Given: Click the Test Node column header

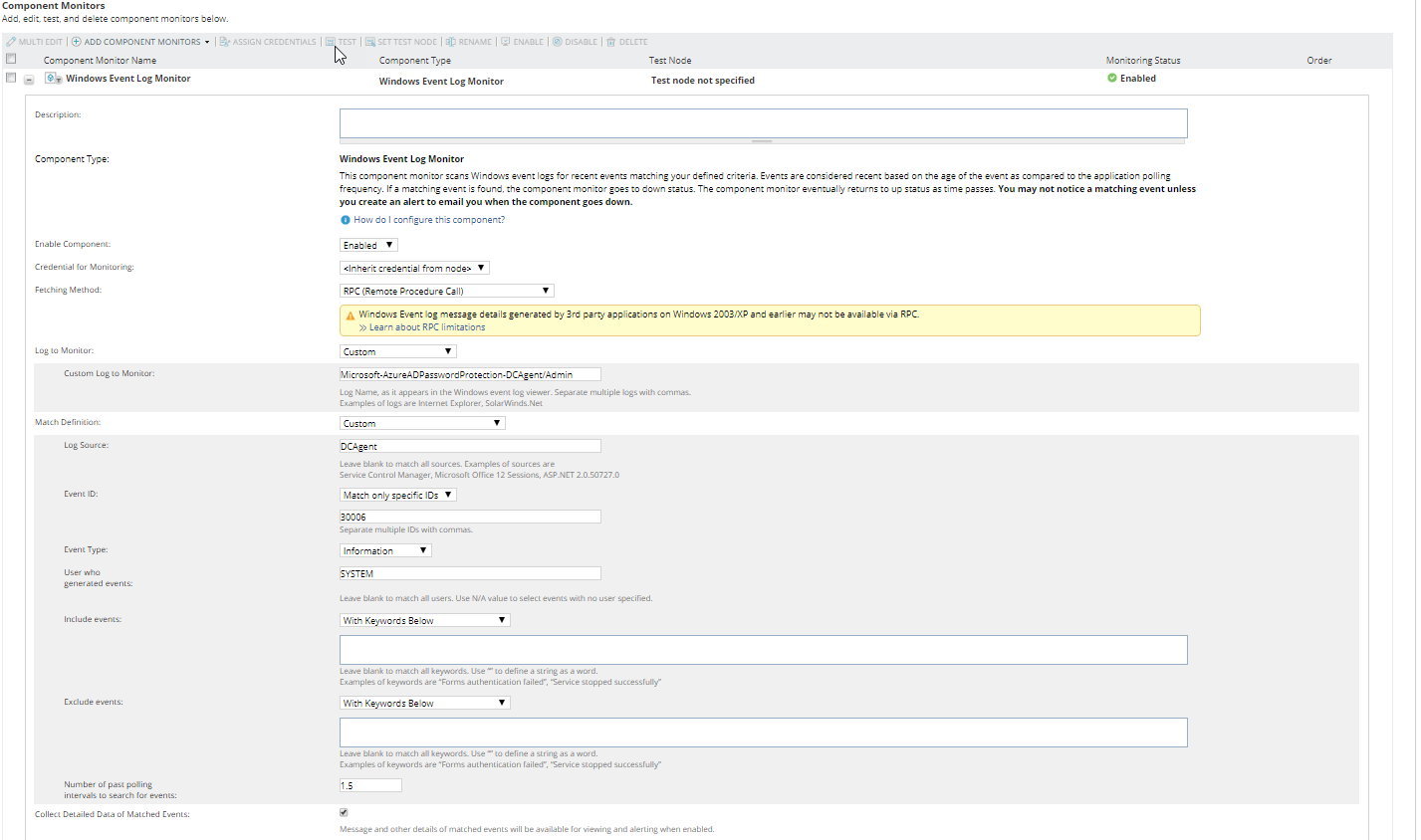Looking at the screenshot, I should pyautogui.click(x=670, y=61).
